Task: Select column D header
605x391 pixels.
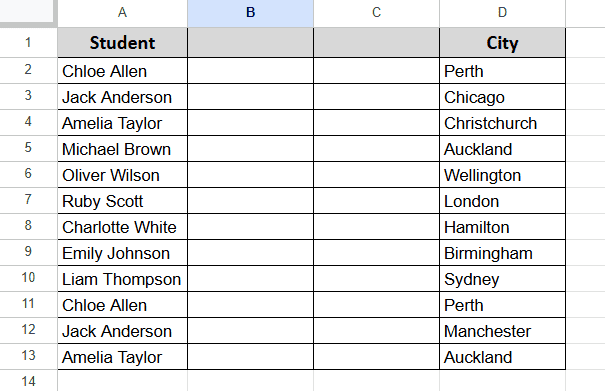Action: pos(502,13)
